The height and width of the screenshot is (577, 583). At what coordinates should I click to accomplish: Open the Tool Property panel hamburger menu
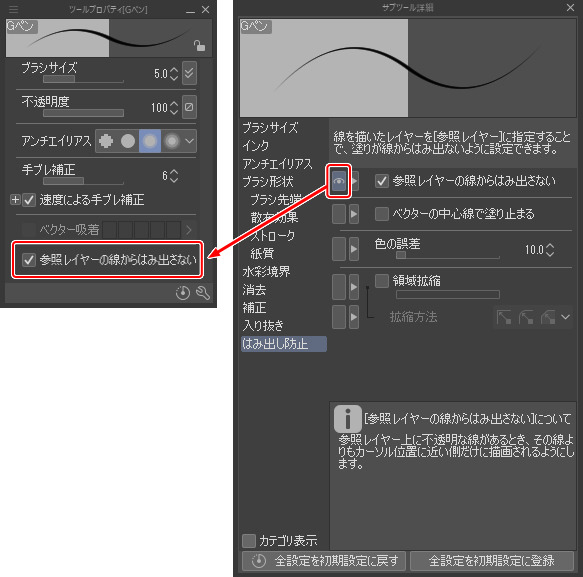tap(14, 9)
